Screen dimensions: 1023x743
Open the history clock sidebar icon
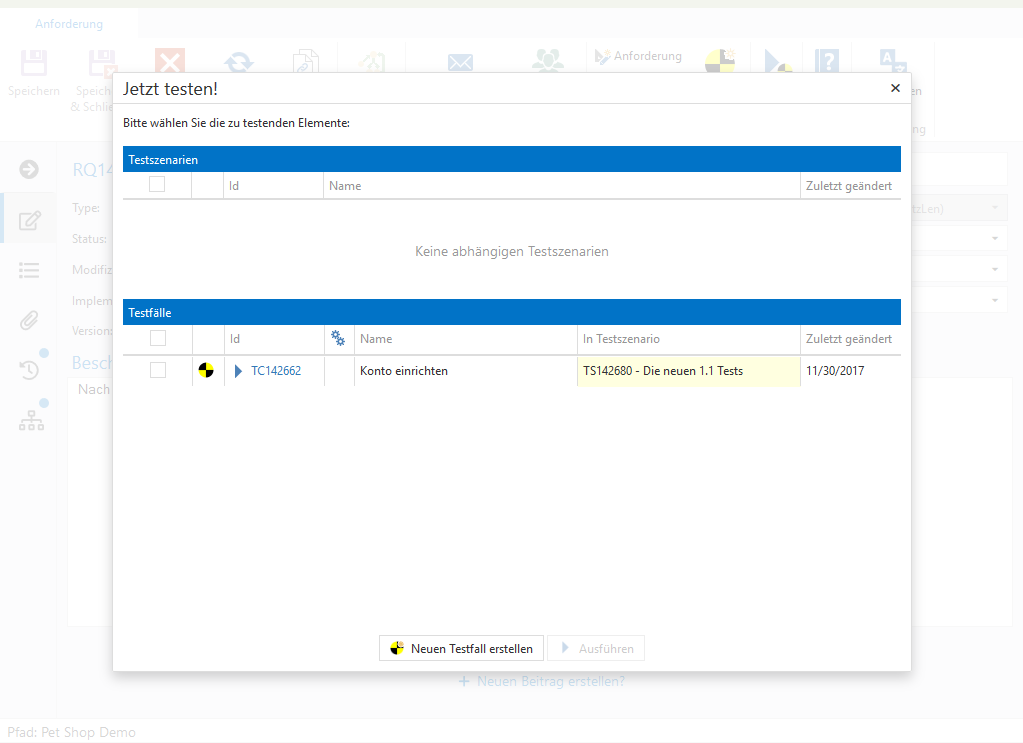point(29,370)
